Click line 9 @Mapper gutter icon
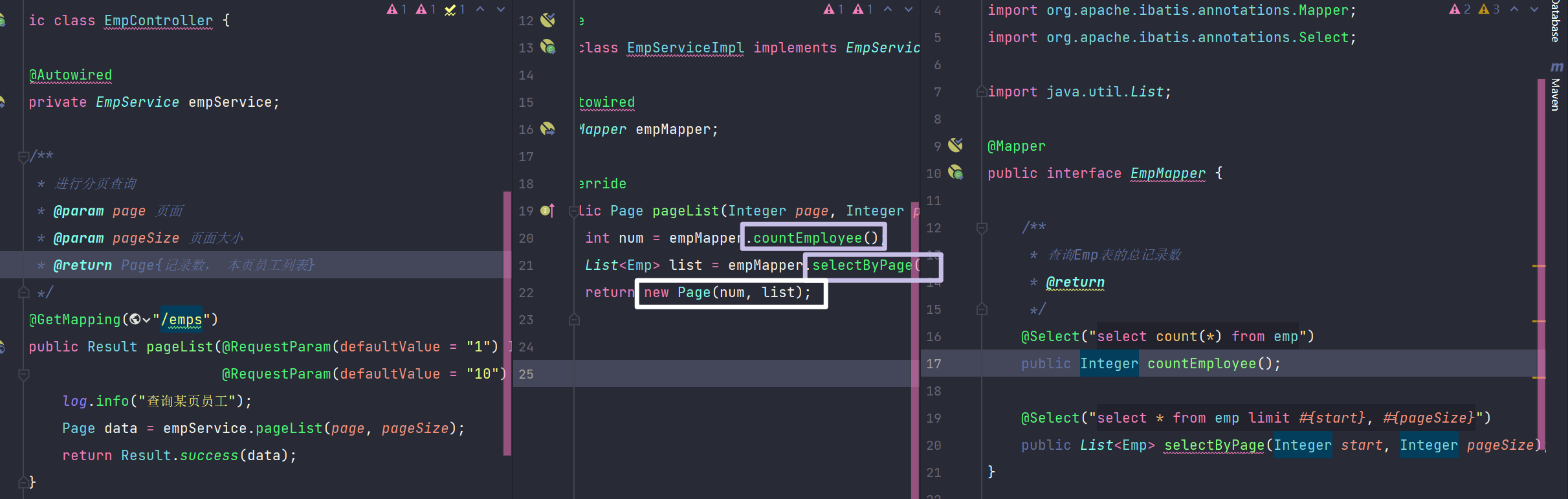 956,145
